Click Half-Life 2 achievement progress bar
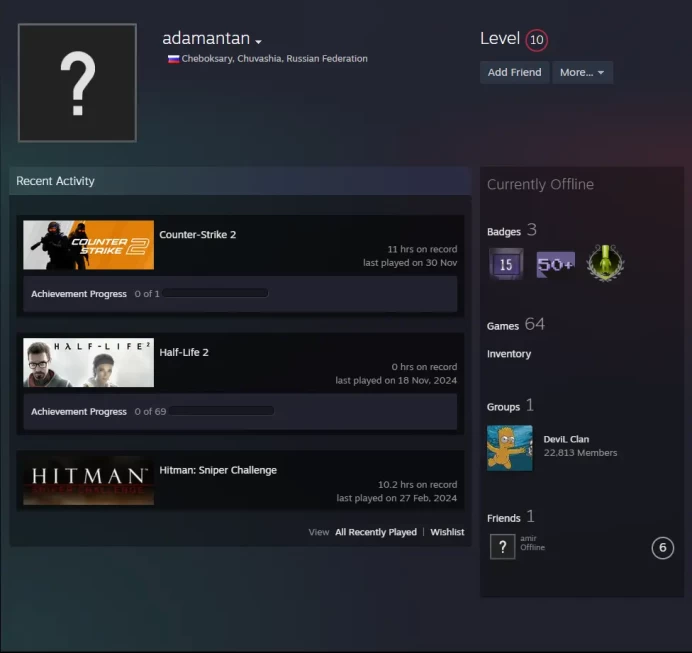 (x=222, y=411)
